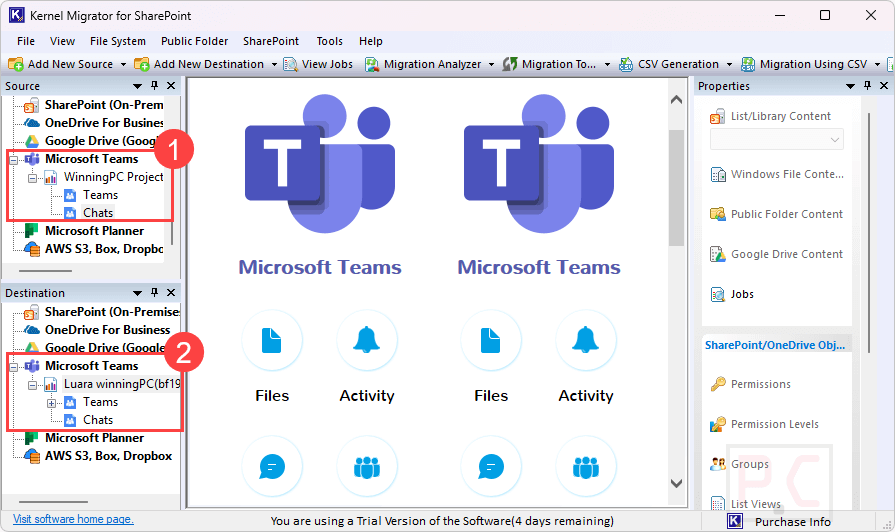Click the center pane scroll up arrow
The height and width of the screenshot is (532, 895).
point(676,100)
